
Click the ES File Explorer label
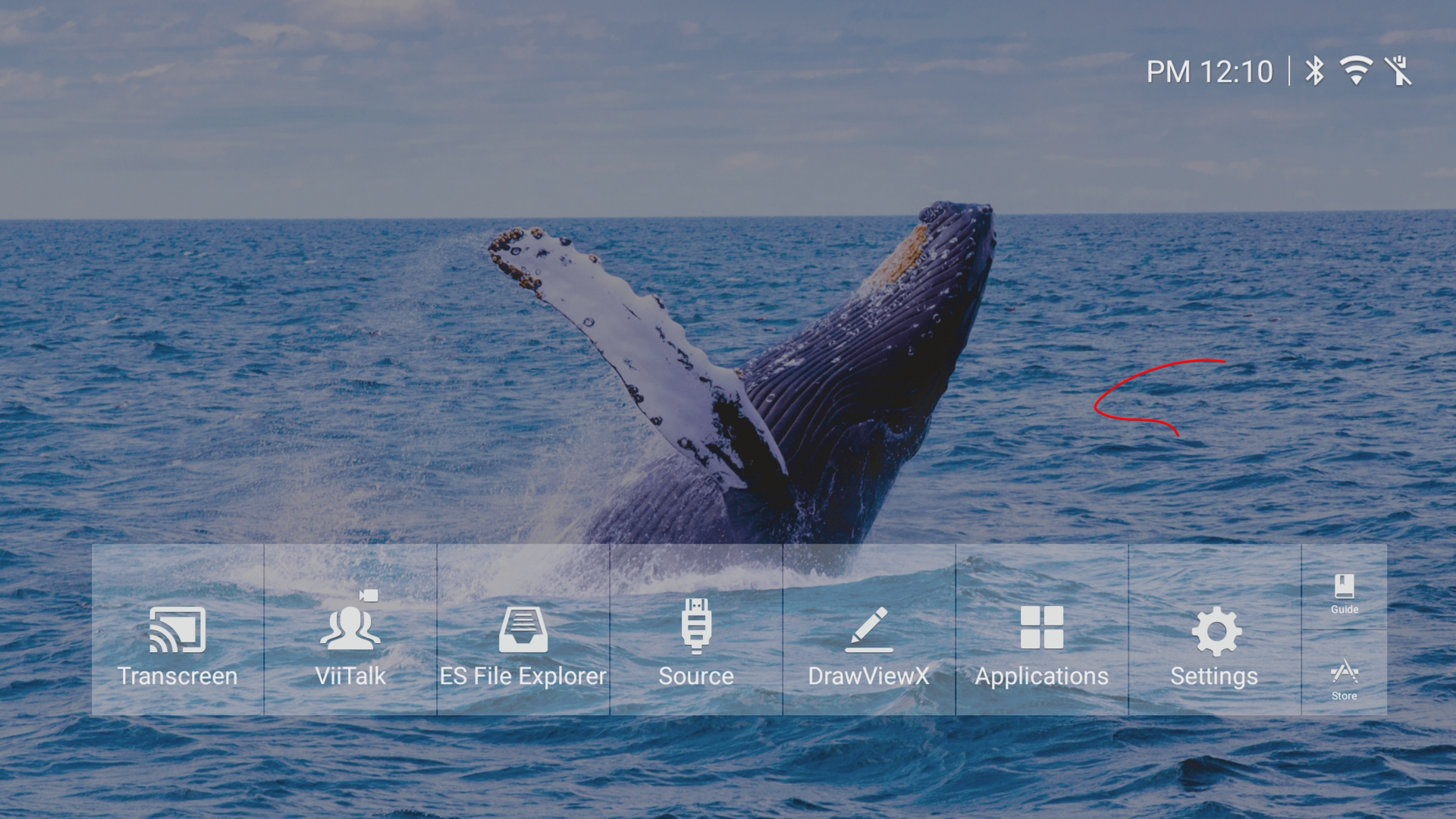[522, 676]
